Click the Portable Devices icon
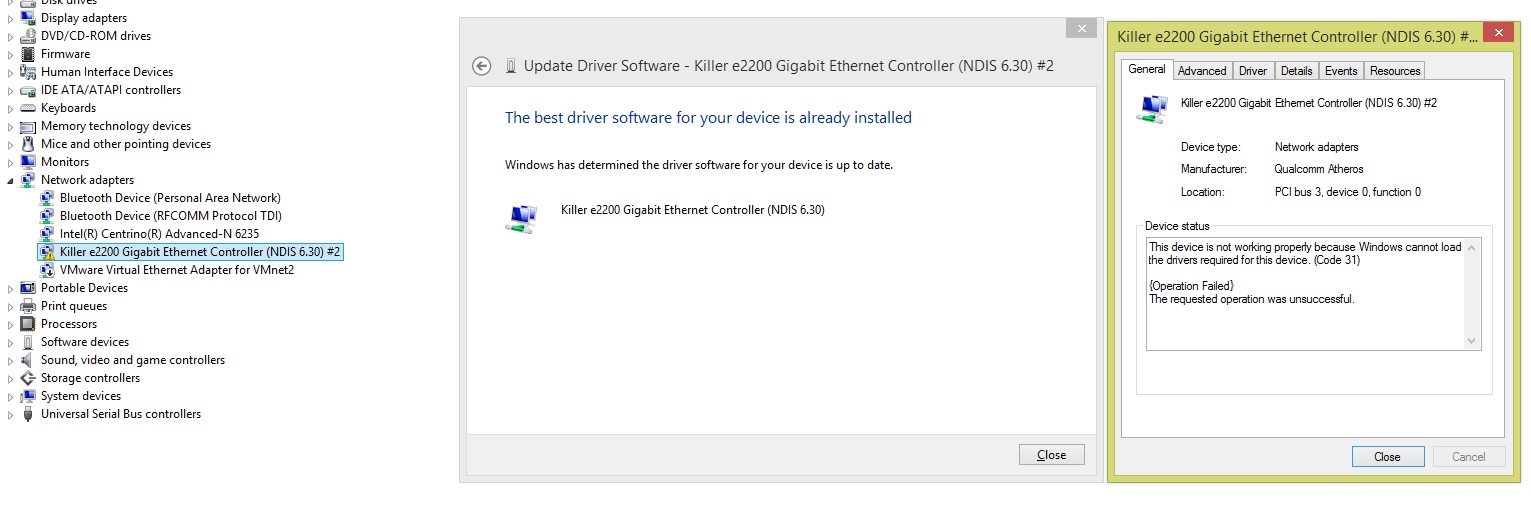 28,288
